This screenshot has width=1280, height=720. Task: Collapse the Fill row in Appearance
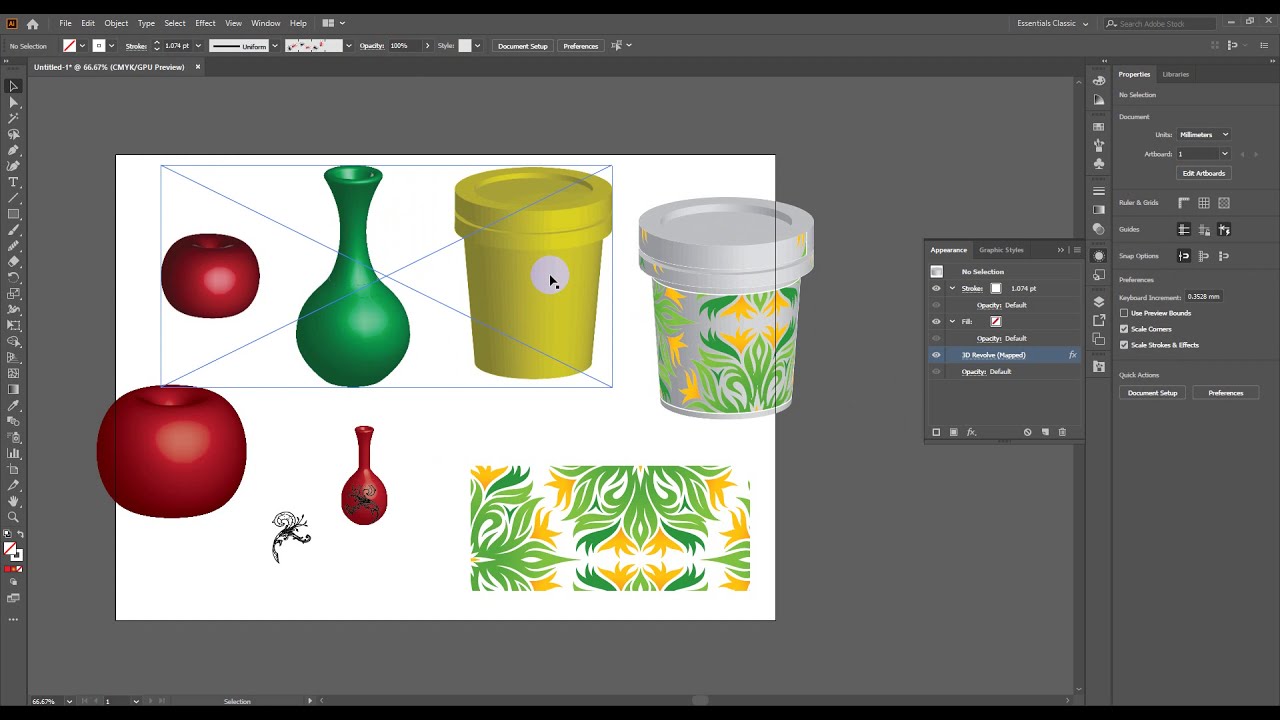952,322
